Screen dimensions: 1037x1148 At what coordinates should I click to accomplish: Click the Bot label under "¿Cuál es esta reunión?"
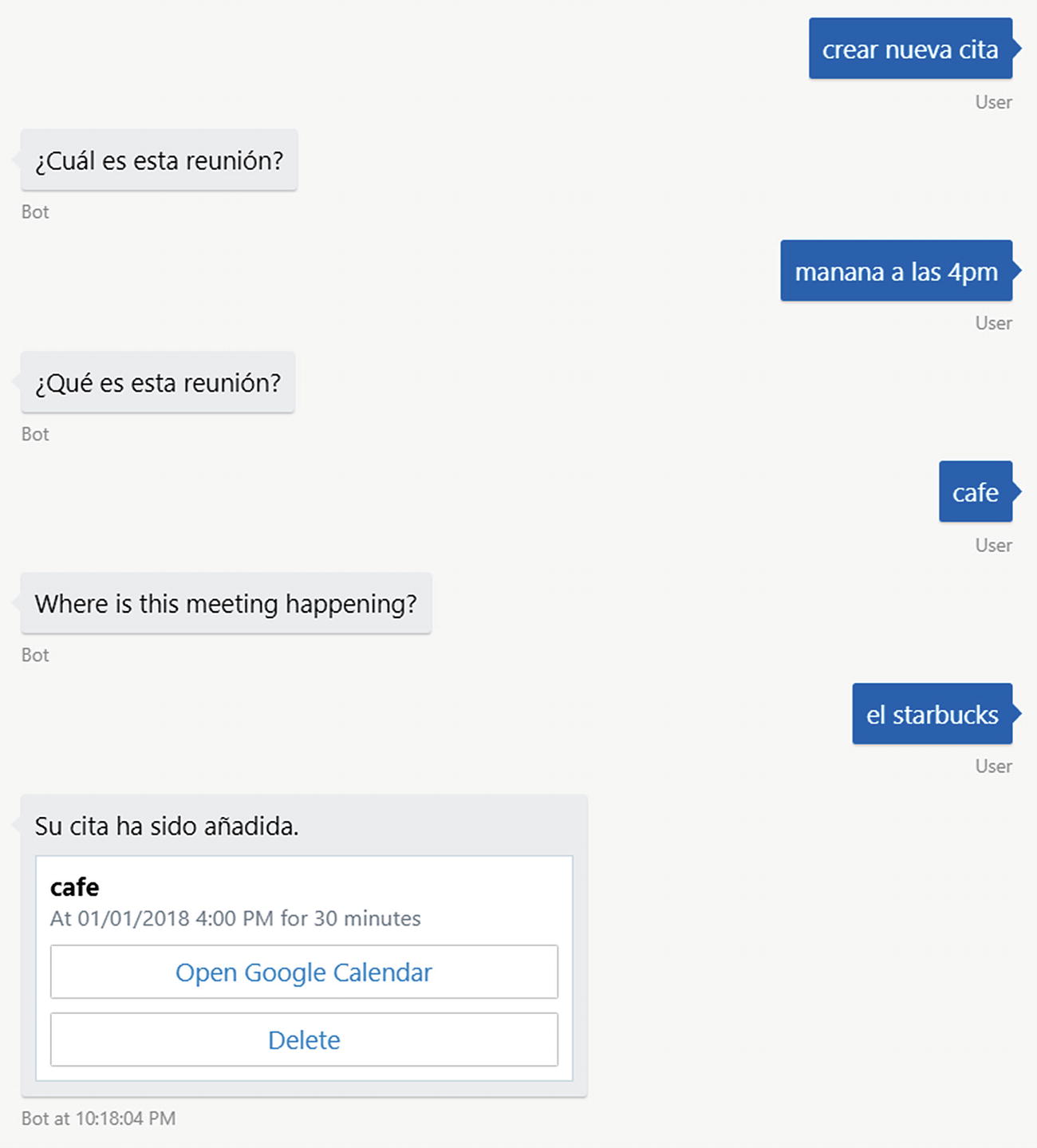click(35, 212)
